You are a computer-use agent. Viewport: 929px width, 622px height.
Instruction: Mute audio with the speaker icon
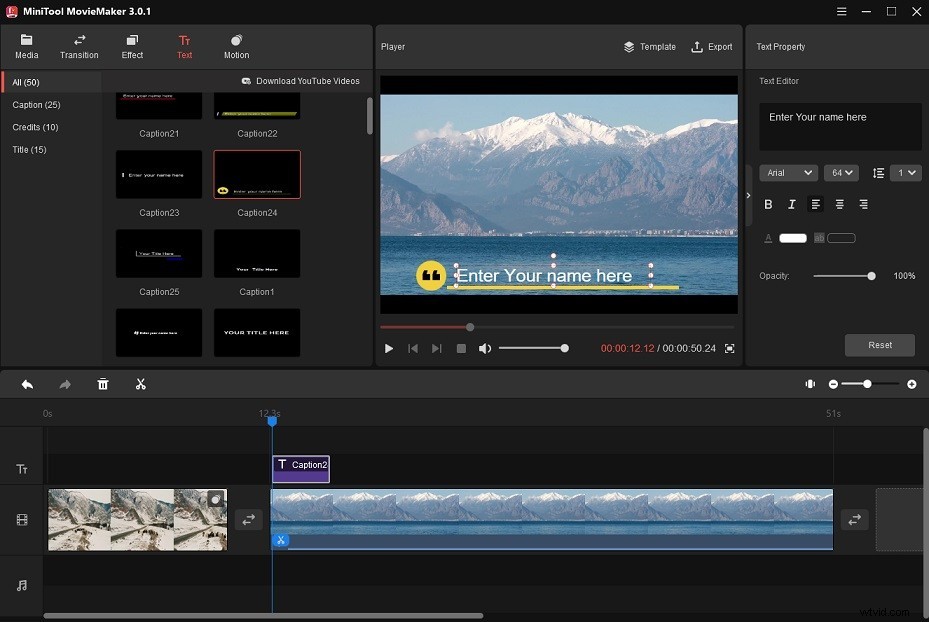(485, 348)
